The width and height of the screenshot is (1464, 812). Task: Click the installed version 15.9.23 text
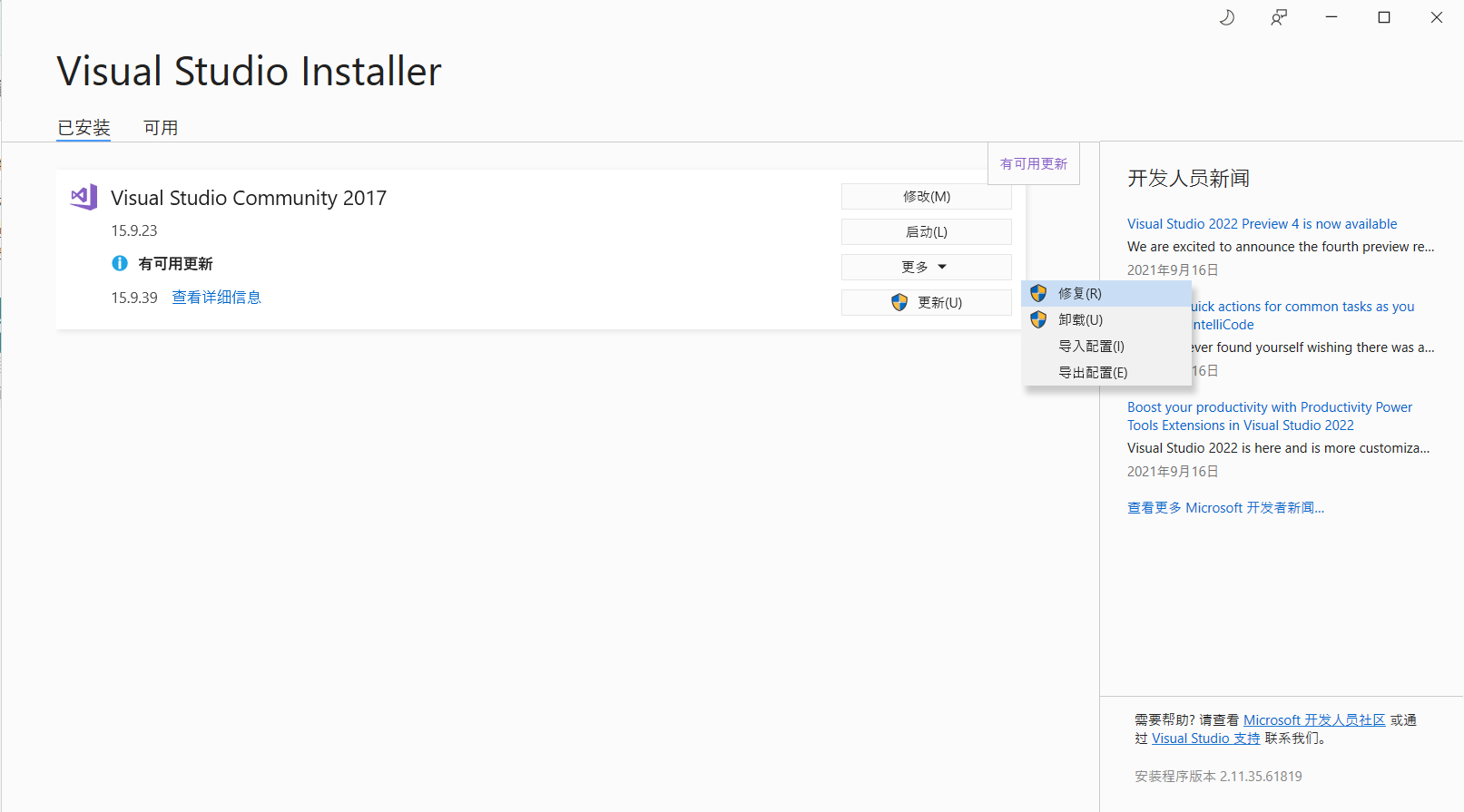pyautogui.click(x=134, y=230)
